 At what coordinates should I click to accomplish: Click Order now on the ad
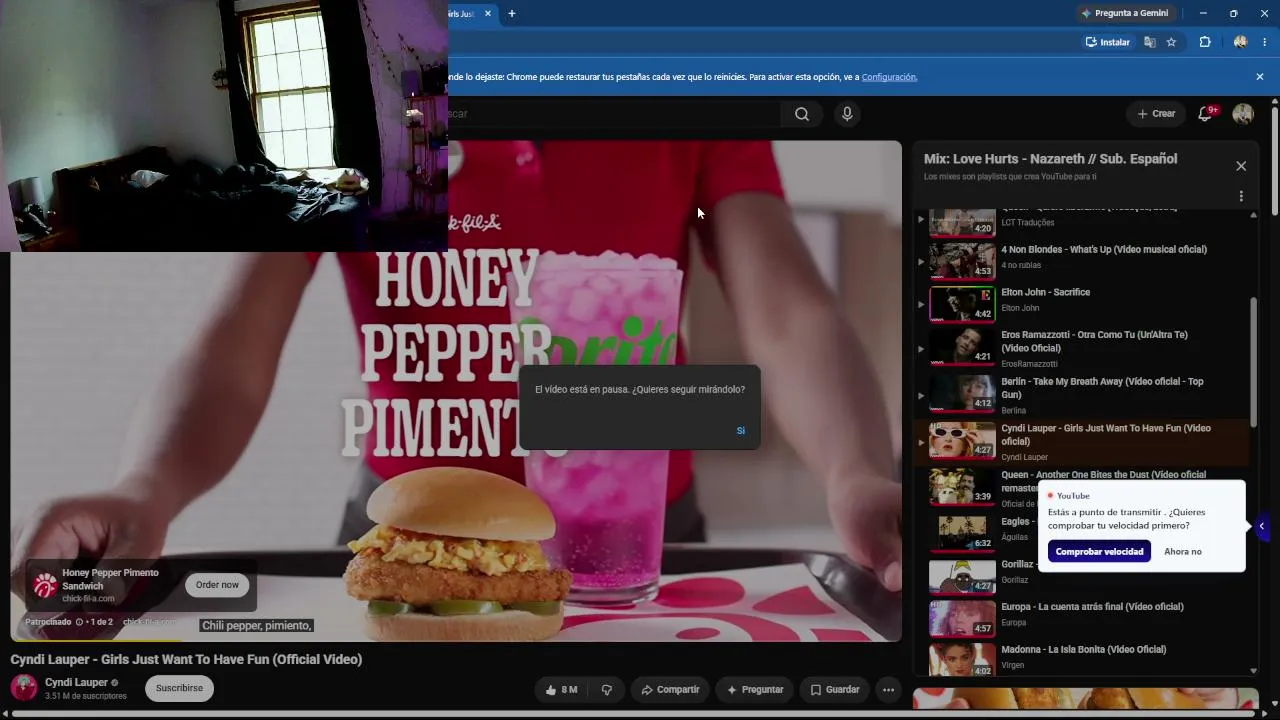click(217, 585)
